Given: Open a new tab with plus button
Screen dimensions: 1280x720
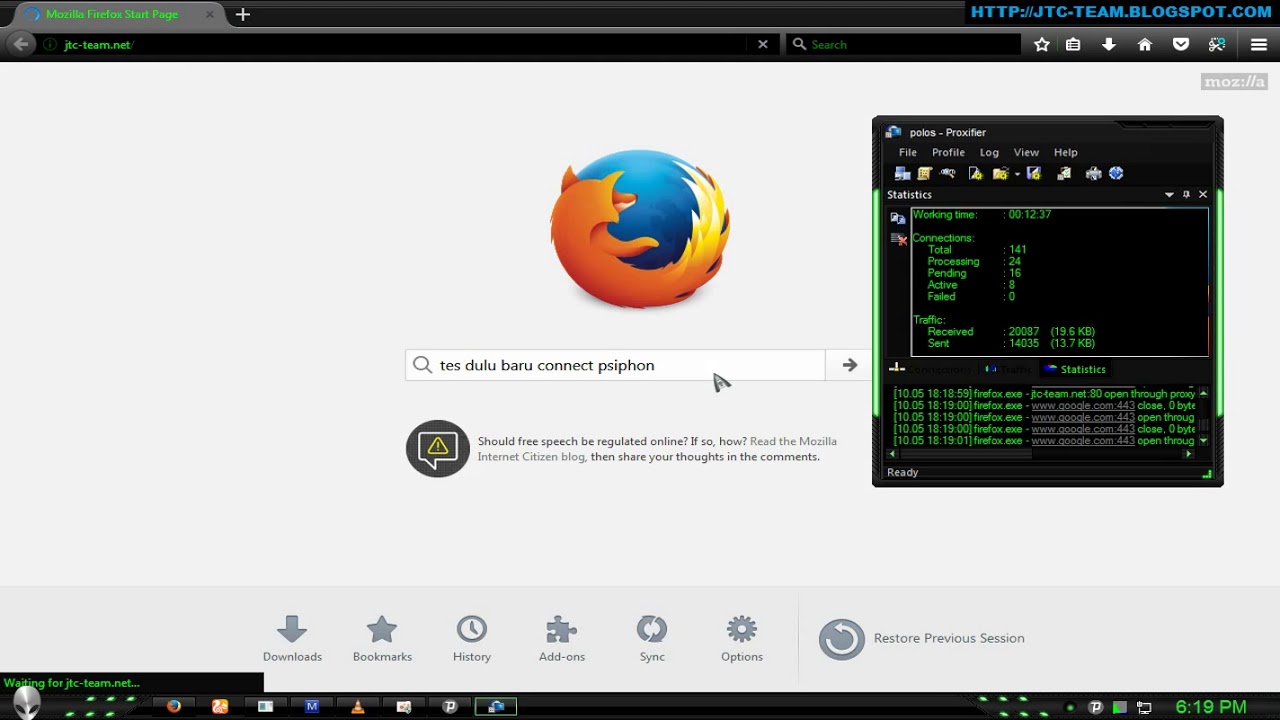Looking at the screenshot, I should pos(243,15).
